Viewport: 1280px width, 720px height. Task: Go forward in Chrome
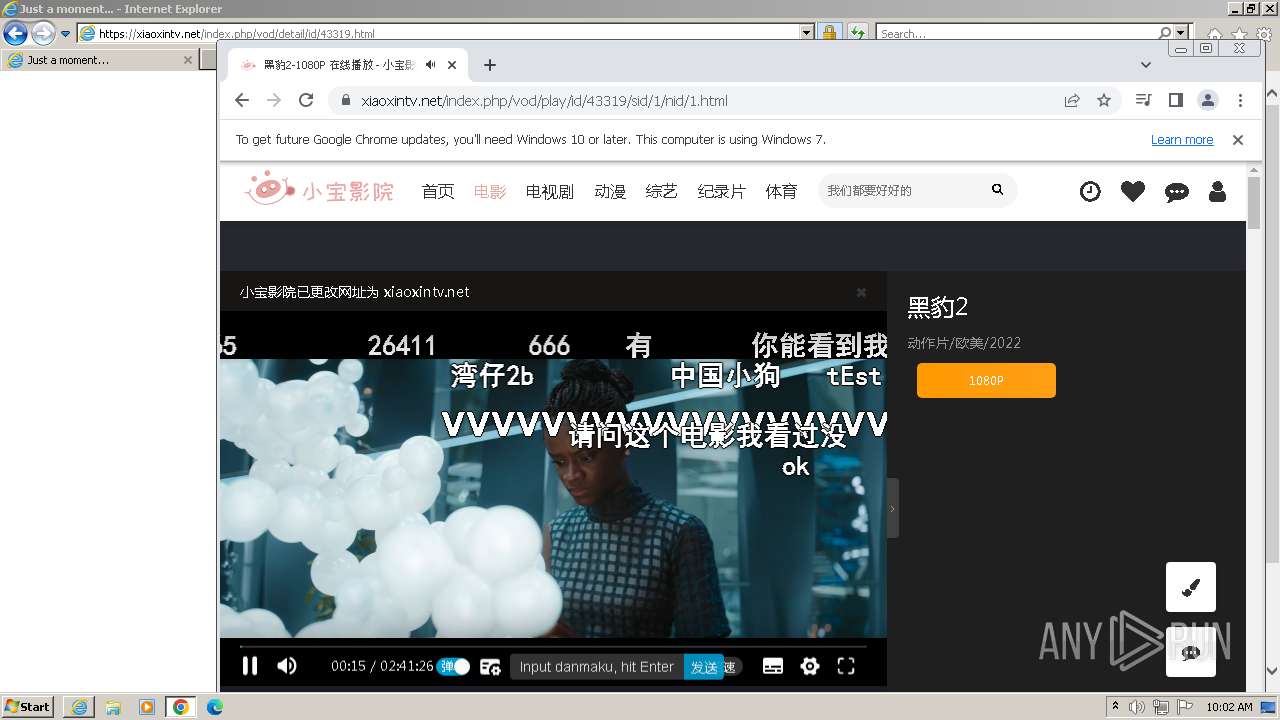pos(274,100)
